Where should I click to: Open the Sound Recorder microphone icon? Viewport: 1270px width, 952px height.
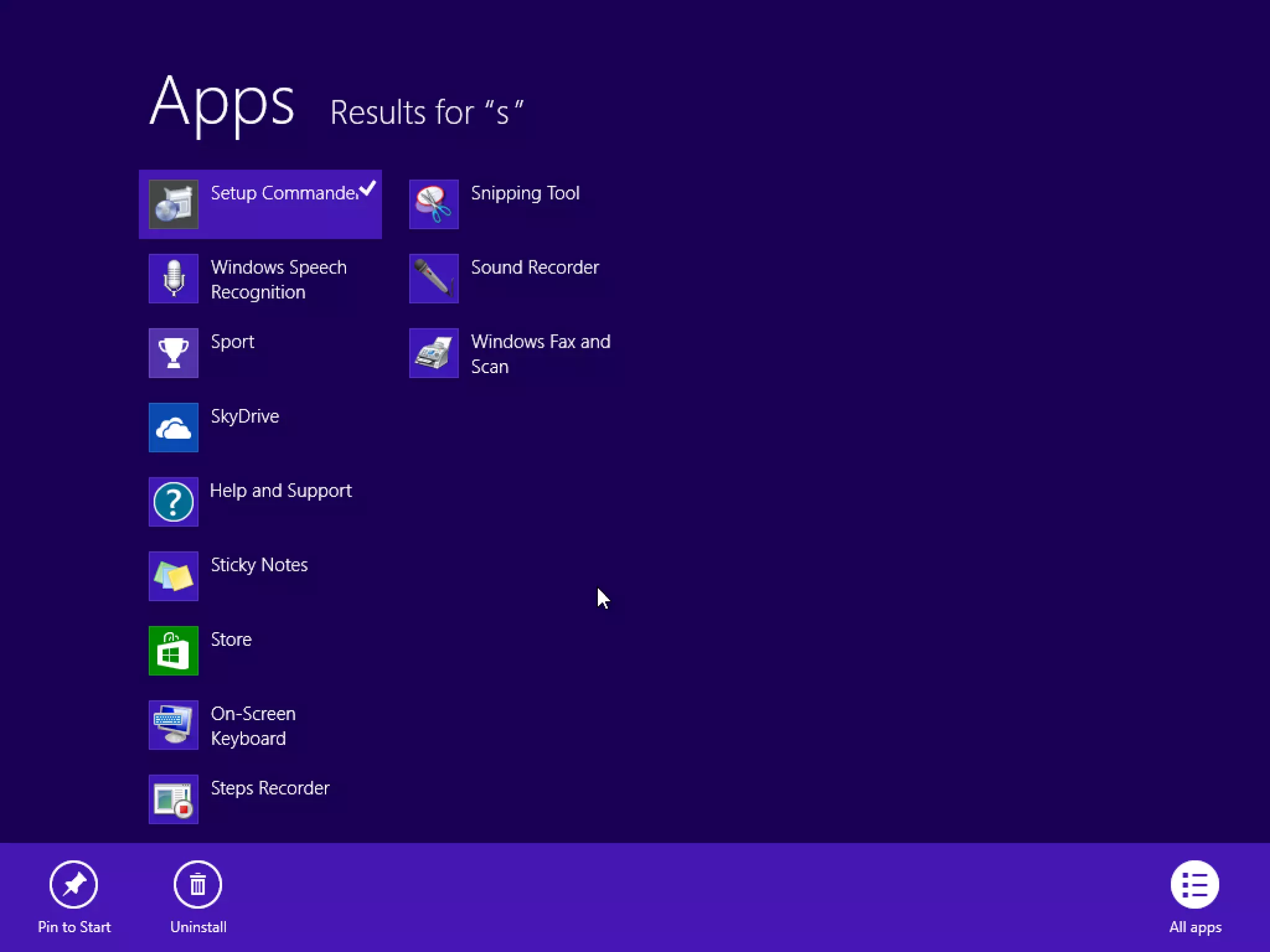[434, 279]
